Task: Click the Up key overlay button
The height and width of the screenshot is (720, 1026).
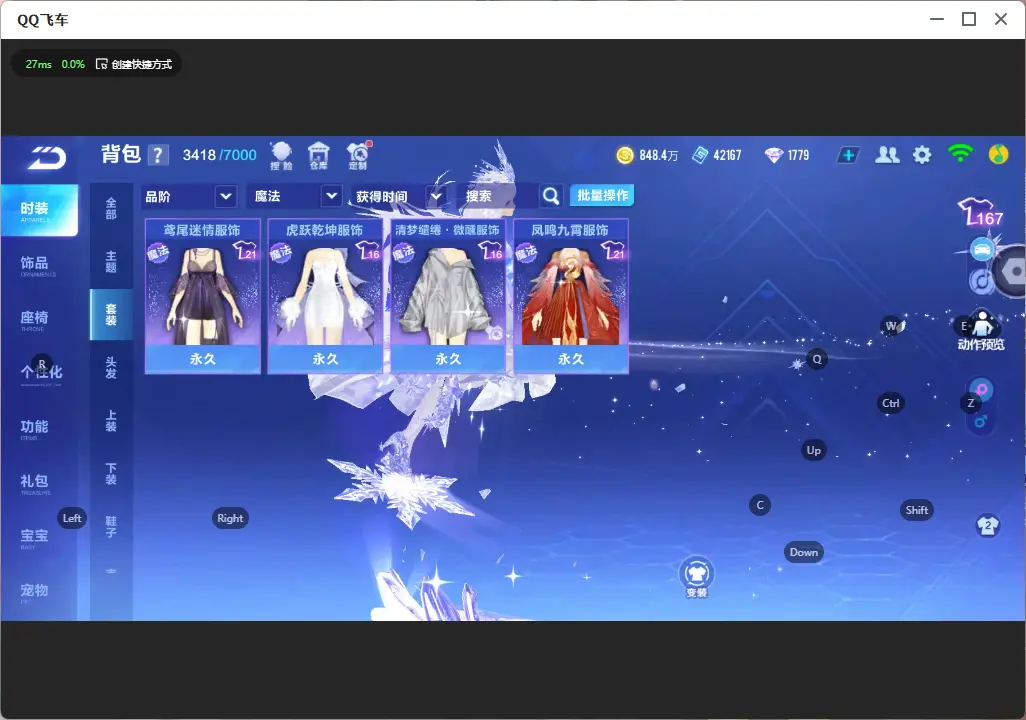Action: click(813, 450)
